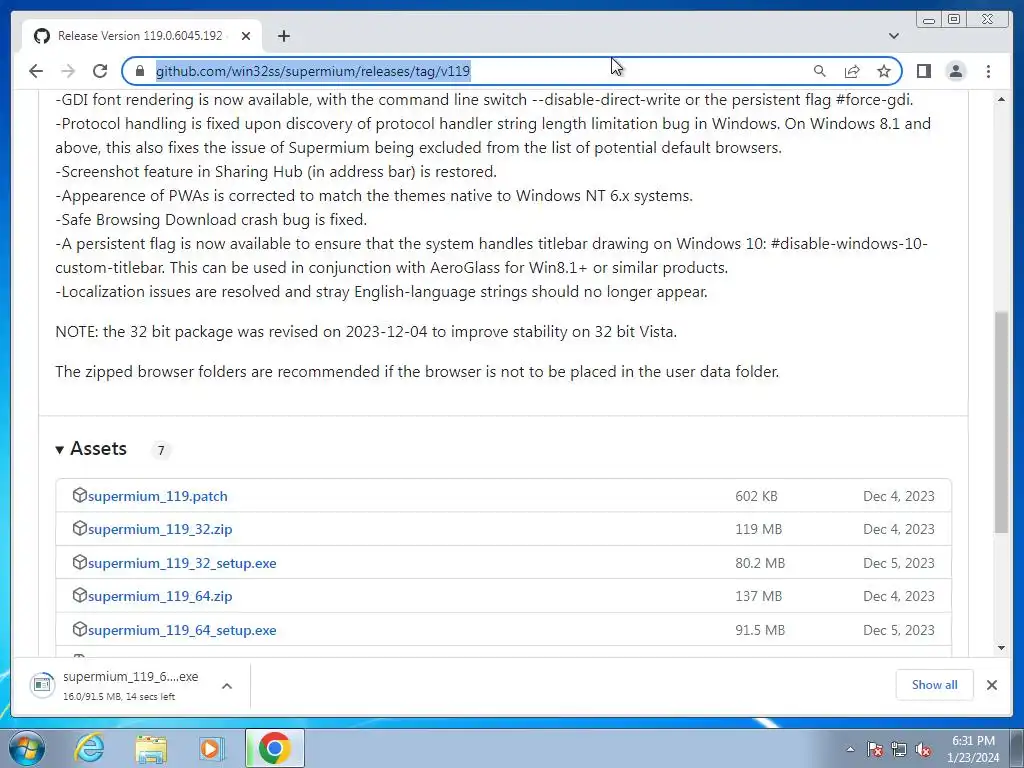Open Chrome three-dot menu

pos(988,71)
